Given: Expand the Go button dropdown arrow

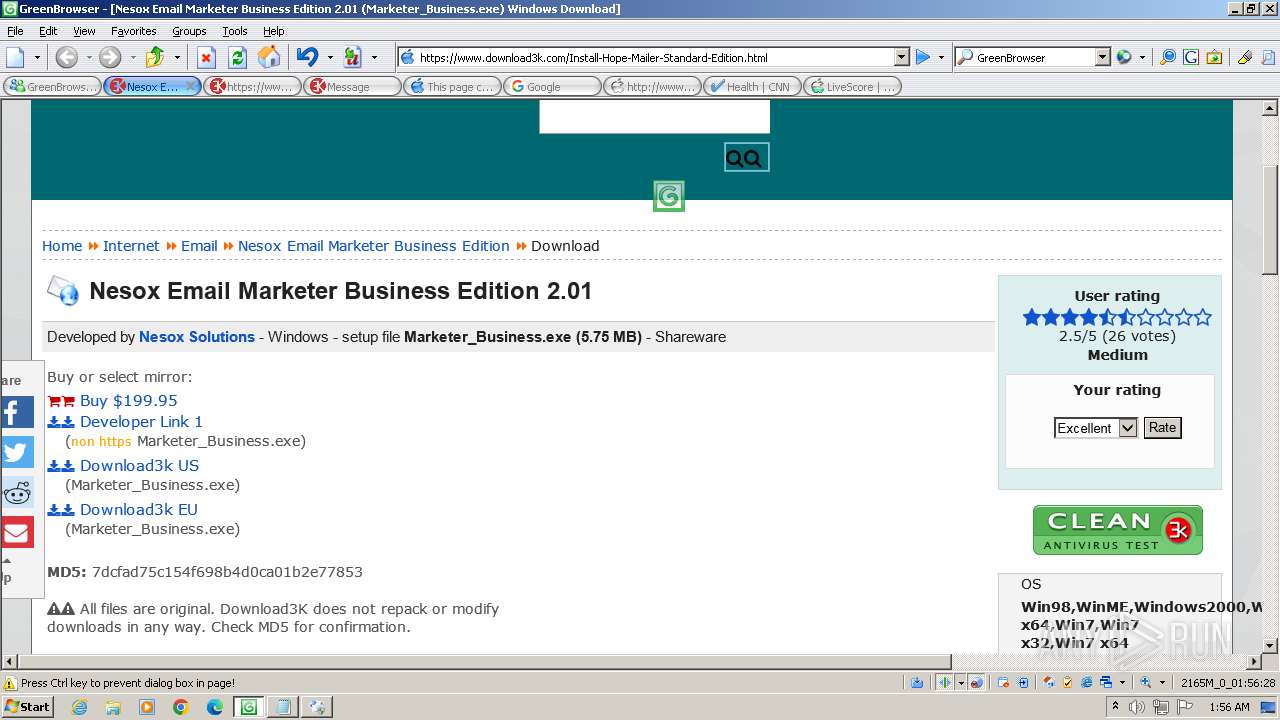Looking at the screenshot, I should pyautogui.click(x=941, y=57).
